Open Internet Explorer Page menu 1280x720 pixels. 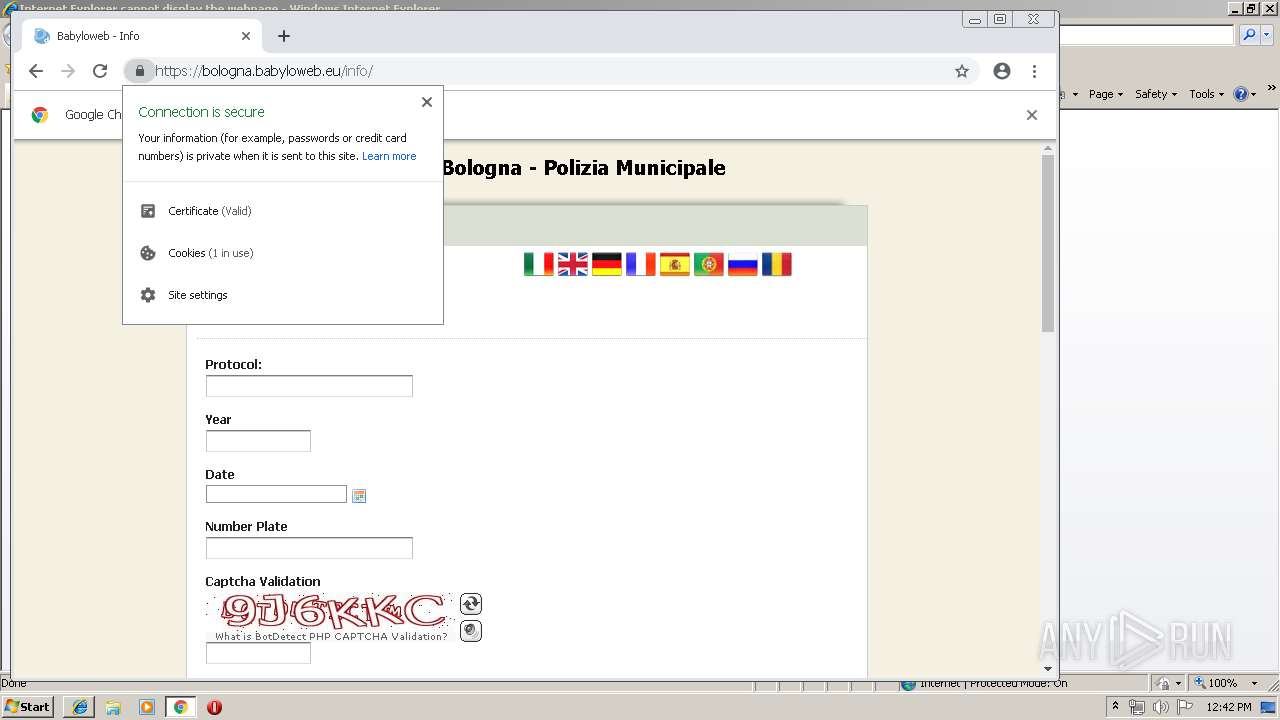1105,94
